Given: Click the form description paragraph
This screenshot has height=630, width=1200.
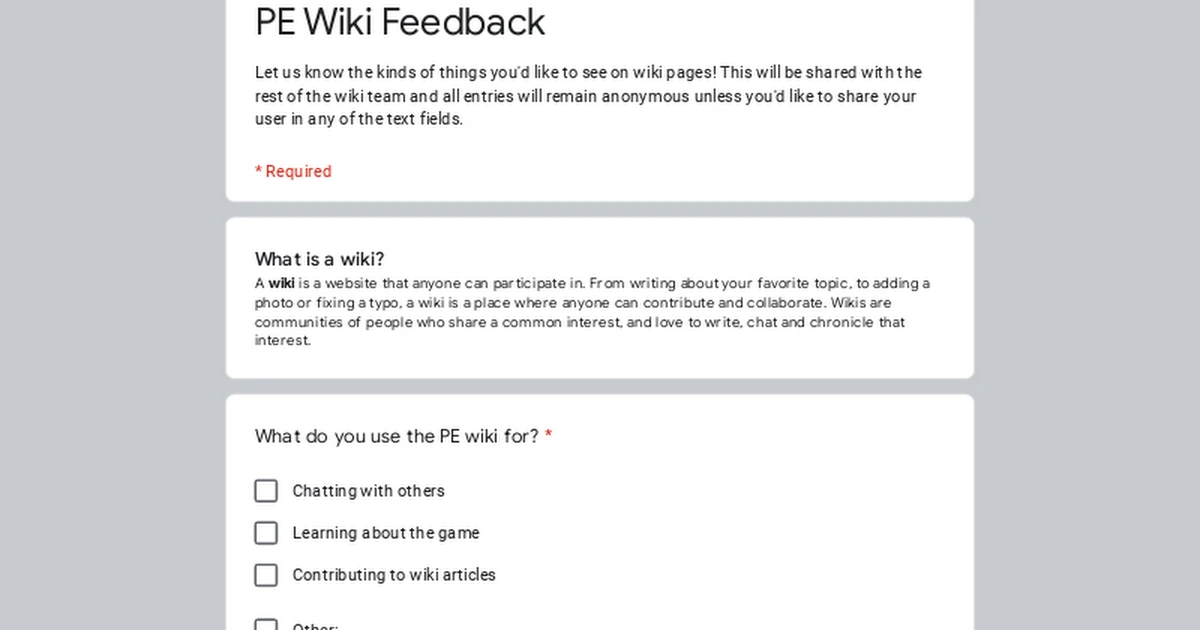Looking at the screenshot, I should [x=588, y=96].
